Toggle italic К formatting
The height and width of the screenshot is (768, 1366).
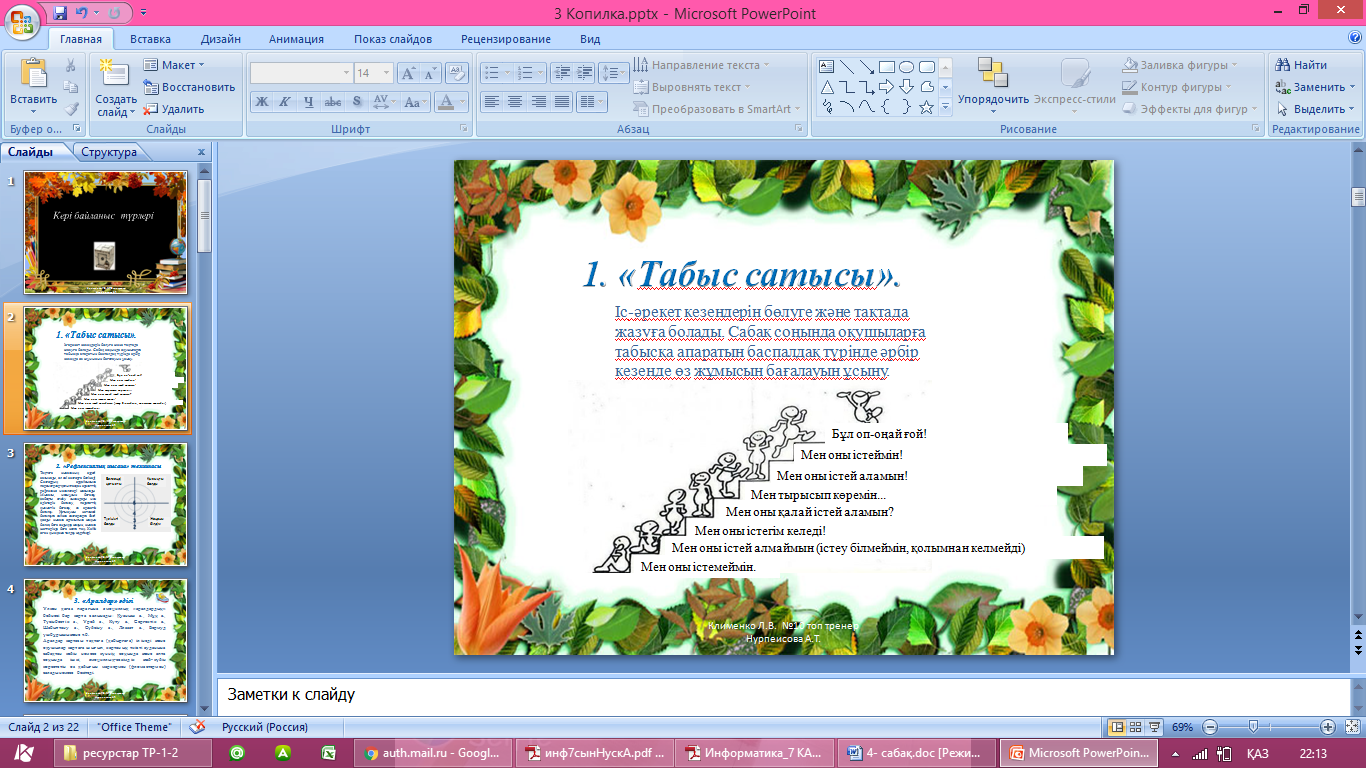[x=284, y=102]
